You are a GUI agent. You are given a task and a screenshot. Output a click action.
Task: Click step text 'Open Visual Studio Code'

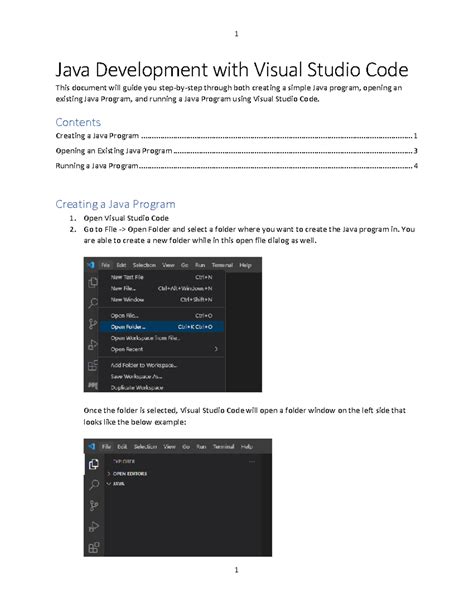pos(126,218)
